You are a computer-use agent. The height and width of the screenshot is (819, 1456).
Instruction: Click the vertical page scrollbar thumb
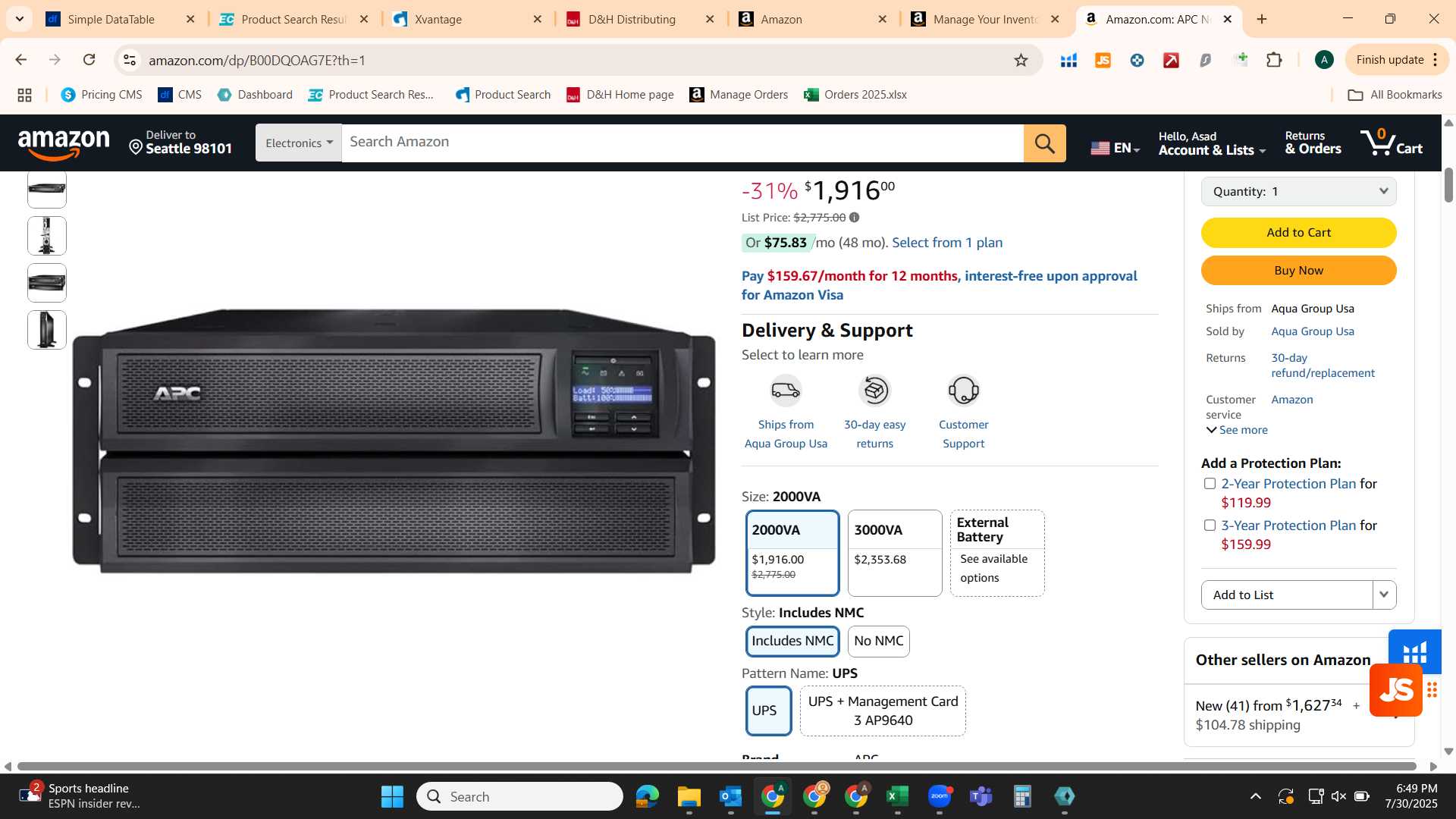coord(1448,185)
